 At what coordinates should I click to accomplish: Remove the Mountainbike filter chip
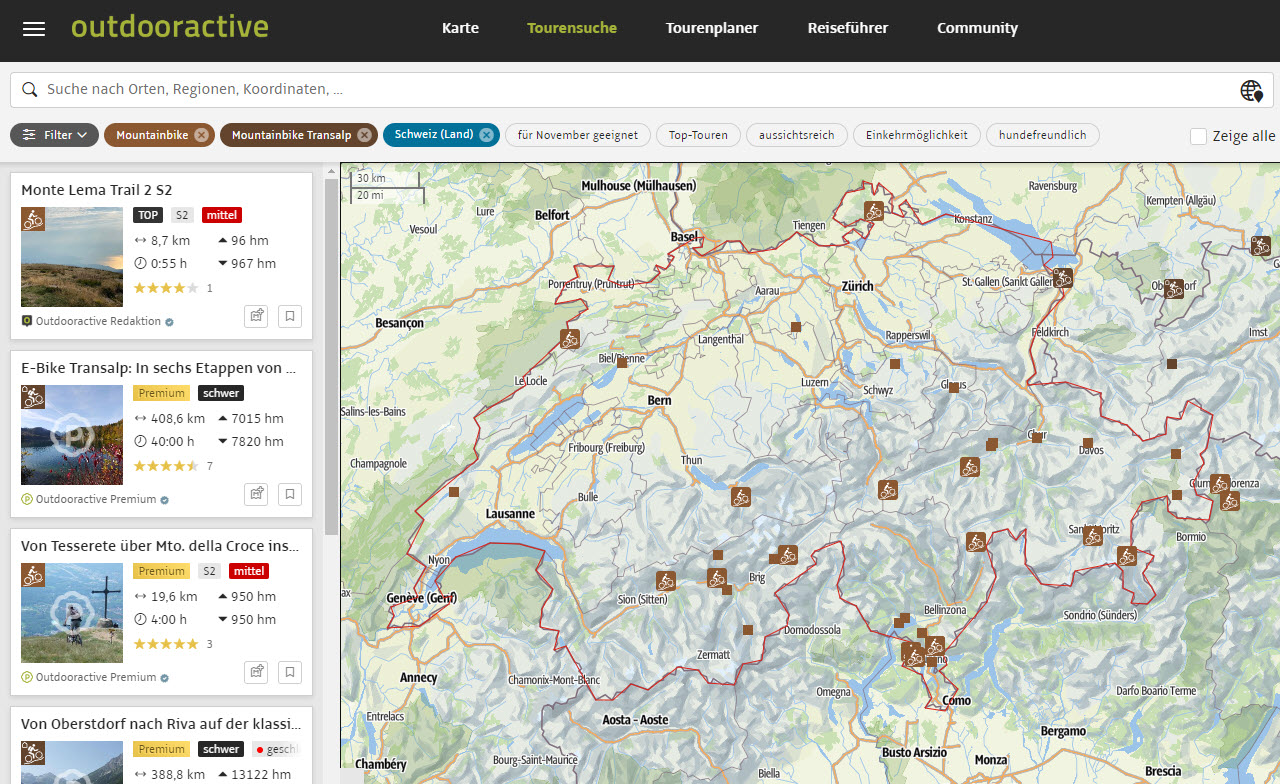201,135
